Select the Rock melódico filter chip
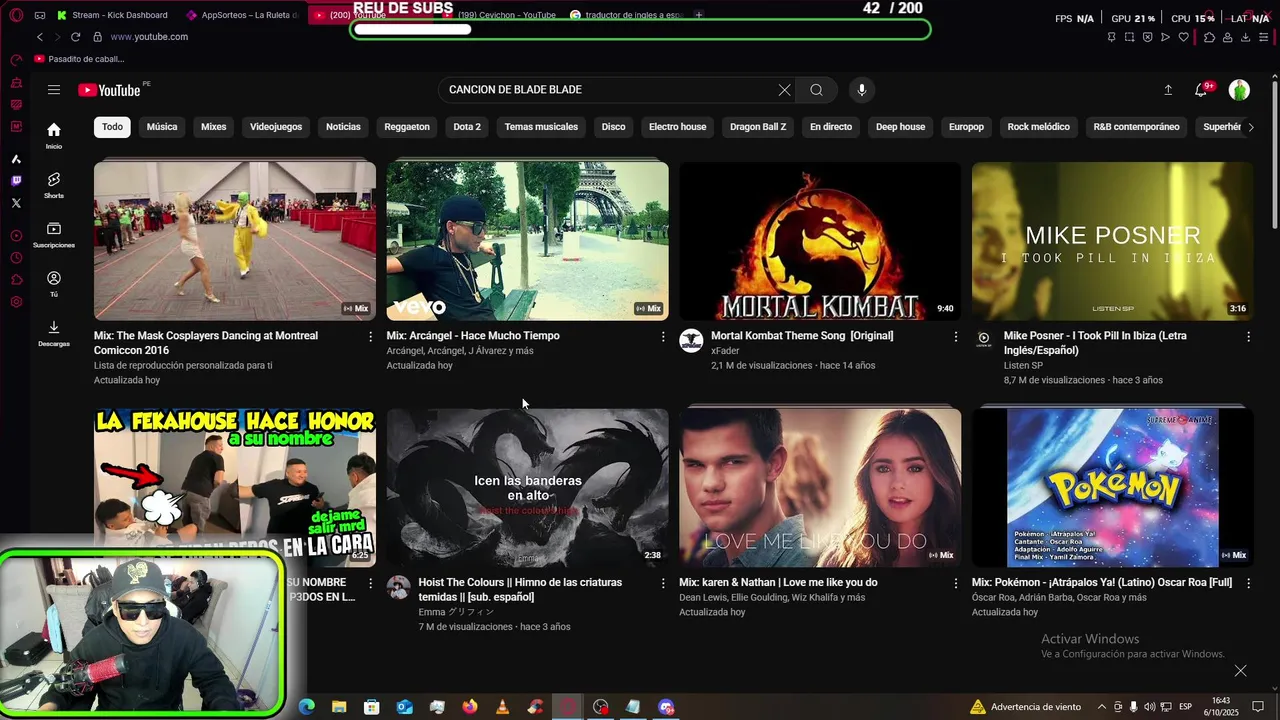 click(x=1039, y=127)
